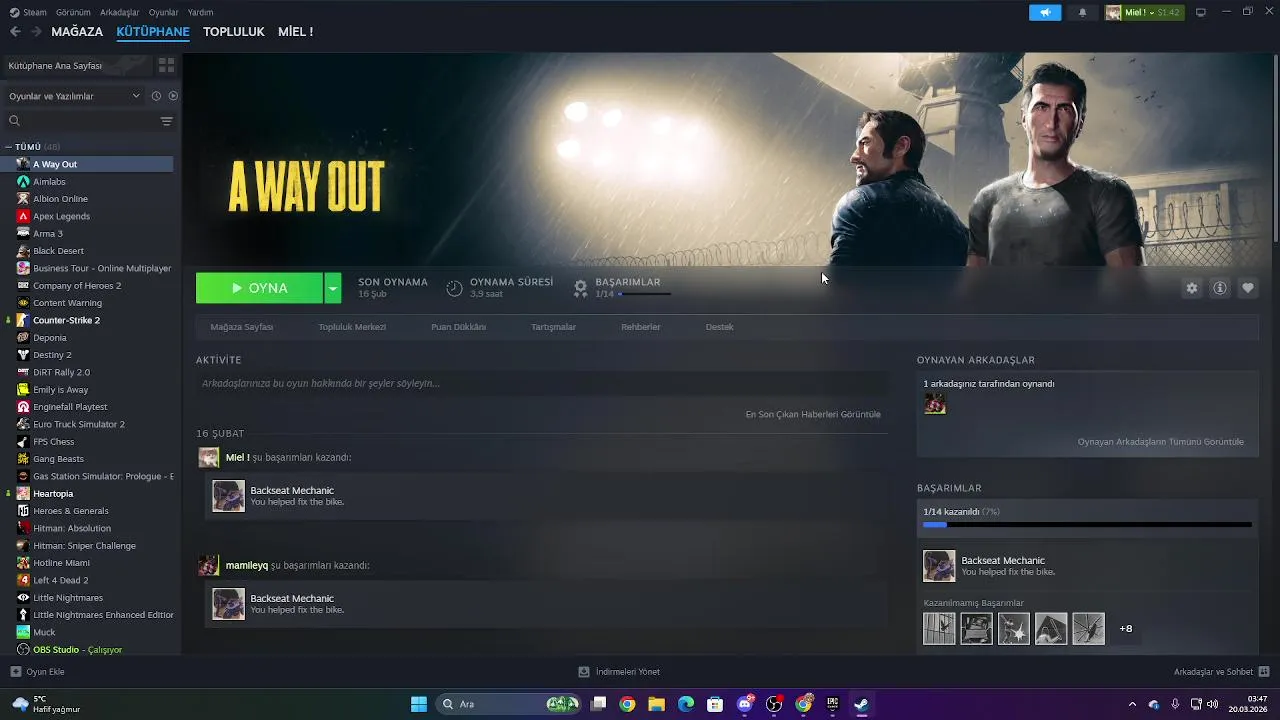Go to TOPLULUK tab
The image size is (1280, 720).
(233, 32)
